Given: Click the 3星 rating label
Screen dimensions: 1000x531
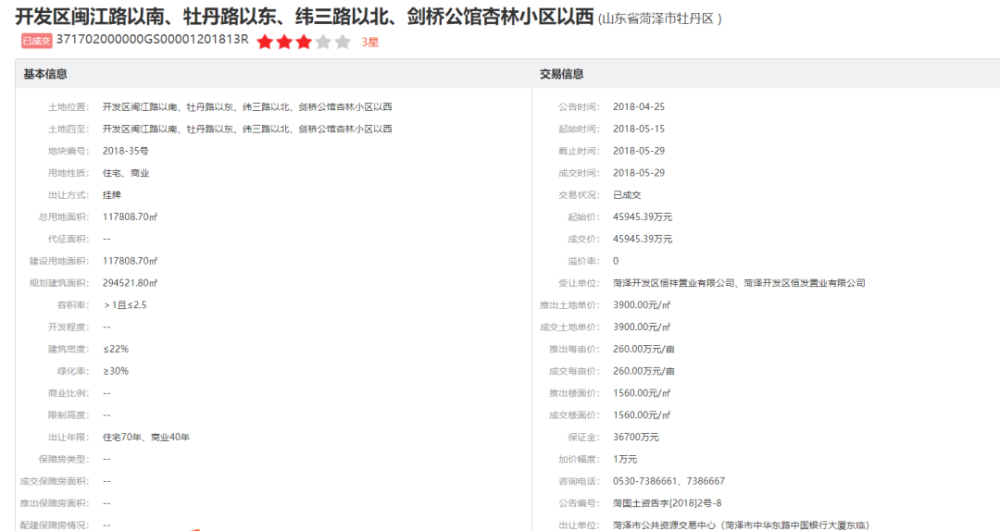Looking at the screenshot, I should tap(370, 42).
